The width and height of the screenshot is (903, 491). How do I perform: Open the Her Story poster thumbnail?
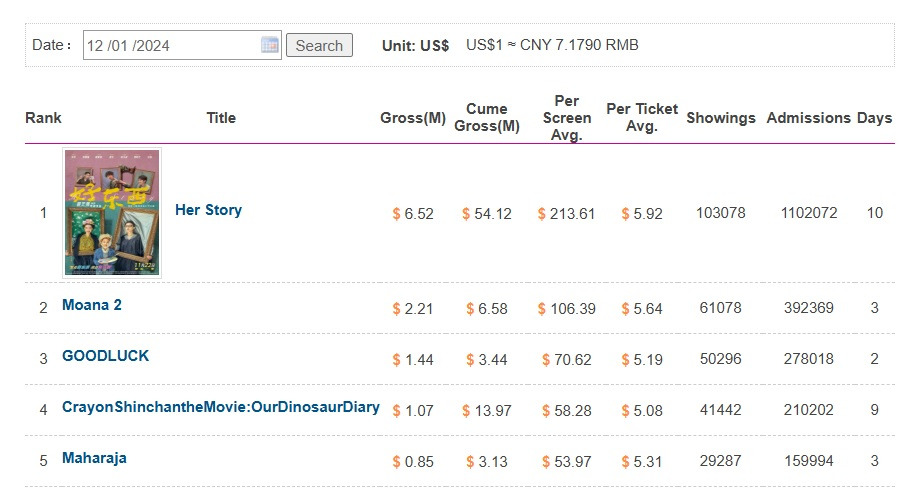tap(112, 212)
